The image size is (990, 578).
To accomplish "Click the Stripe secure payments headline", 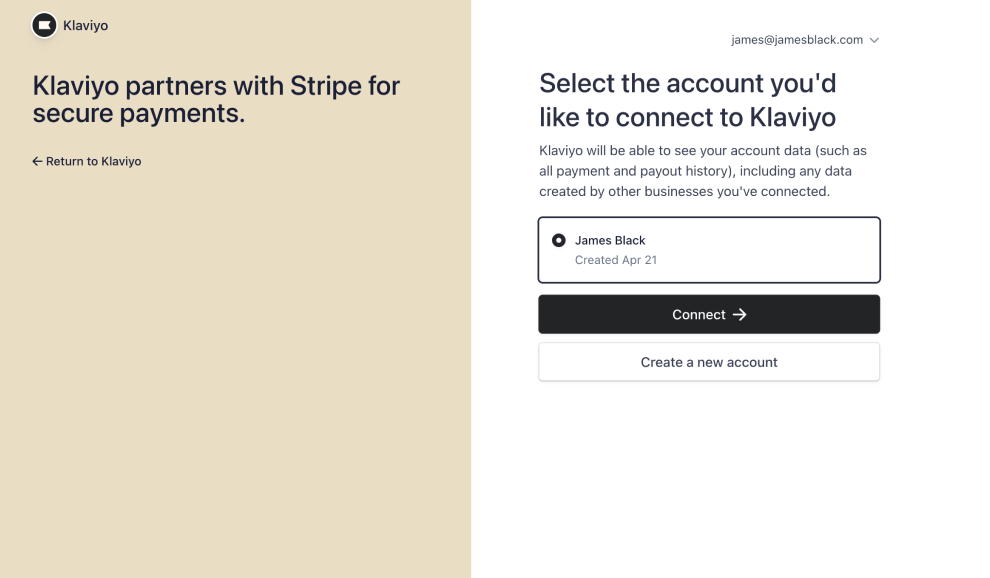I will click(x=216, y=99).
